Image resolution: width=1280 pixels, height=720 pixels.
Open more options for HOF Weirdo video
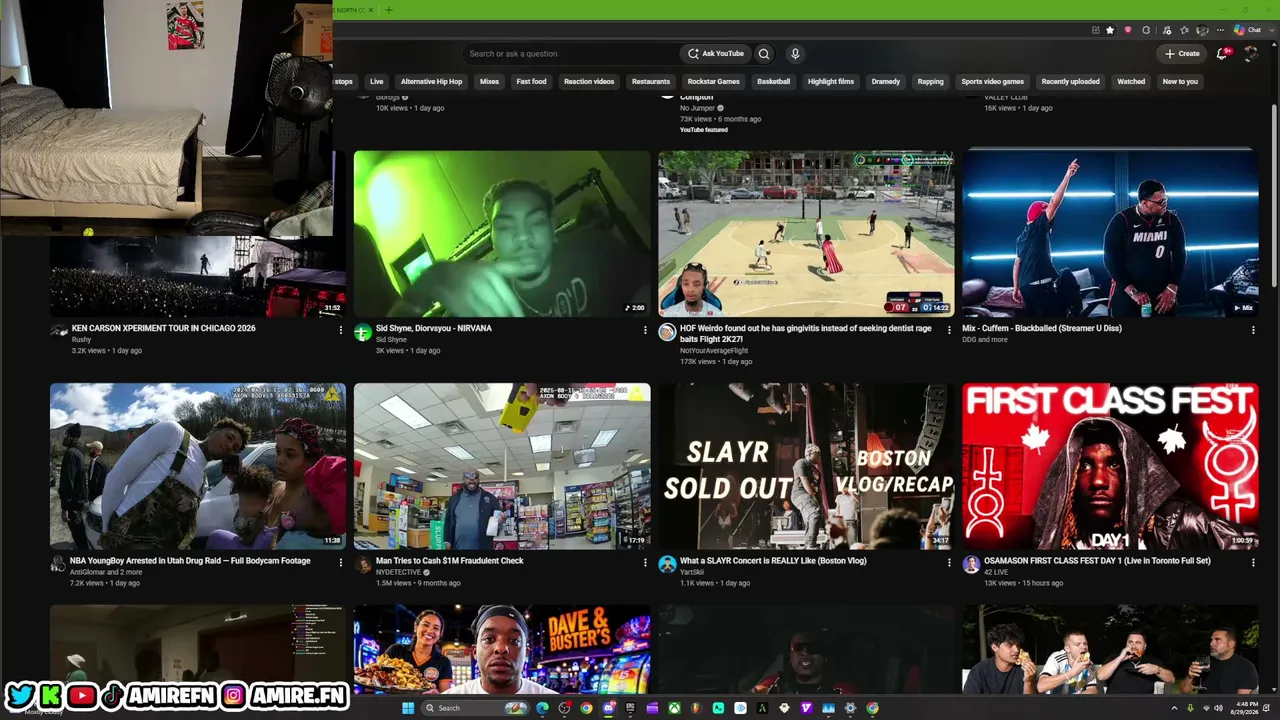pyautogui.click(x=949, y=330)
